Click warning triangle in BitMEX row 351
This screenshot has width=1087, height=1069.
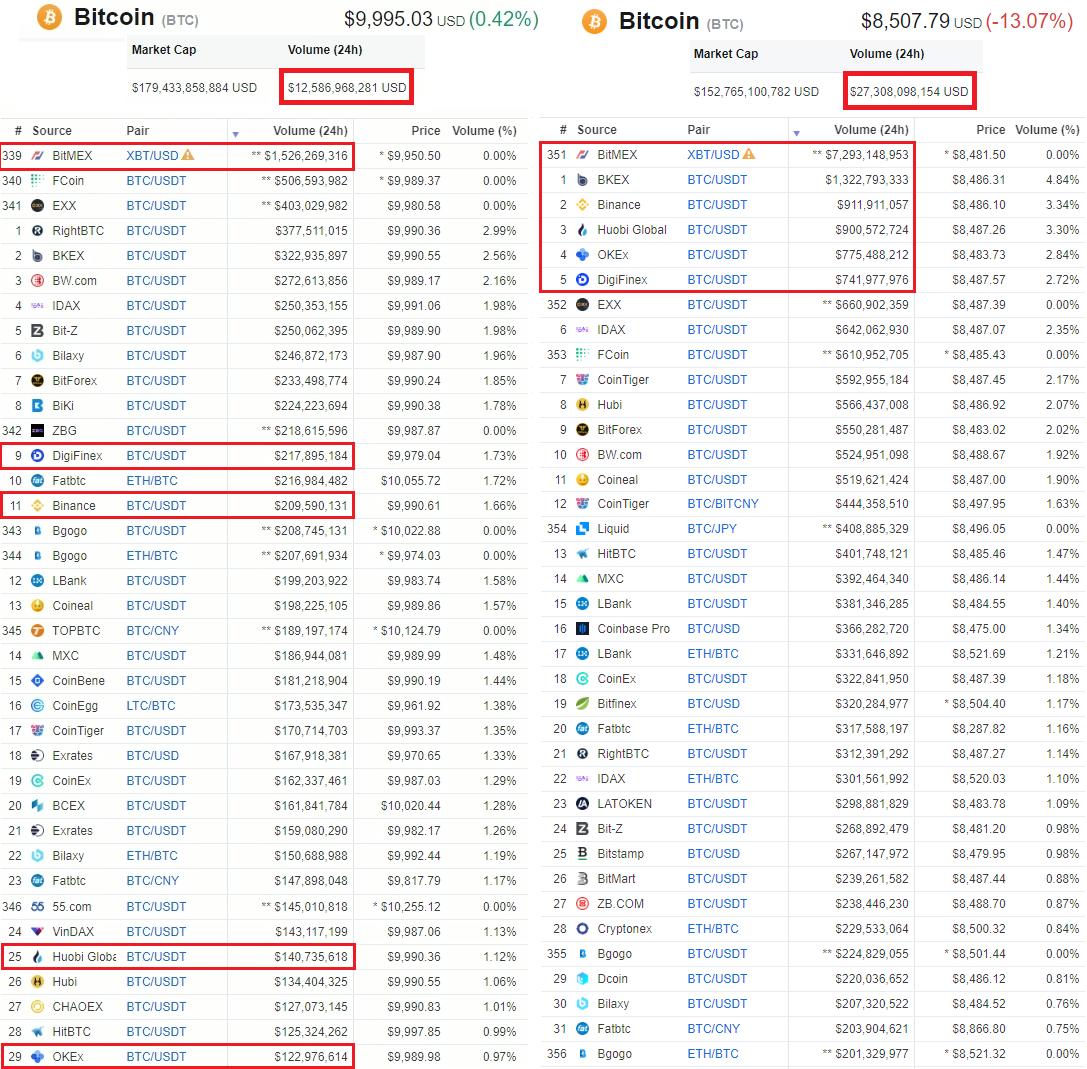point(749,154)
